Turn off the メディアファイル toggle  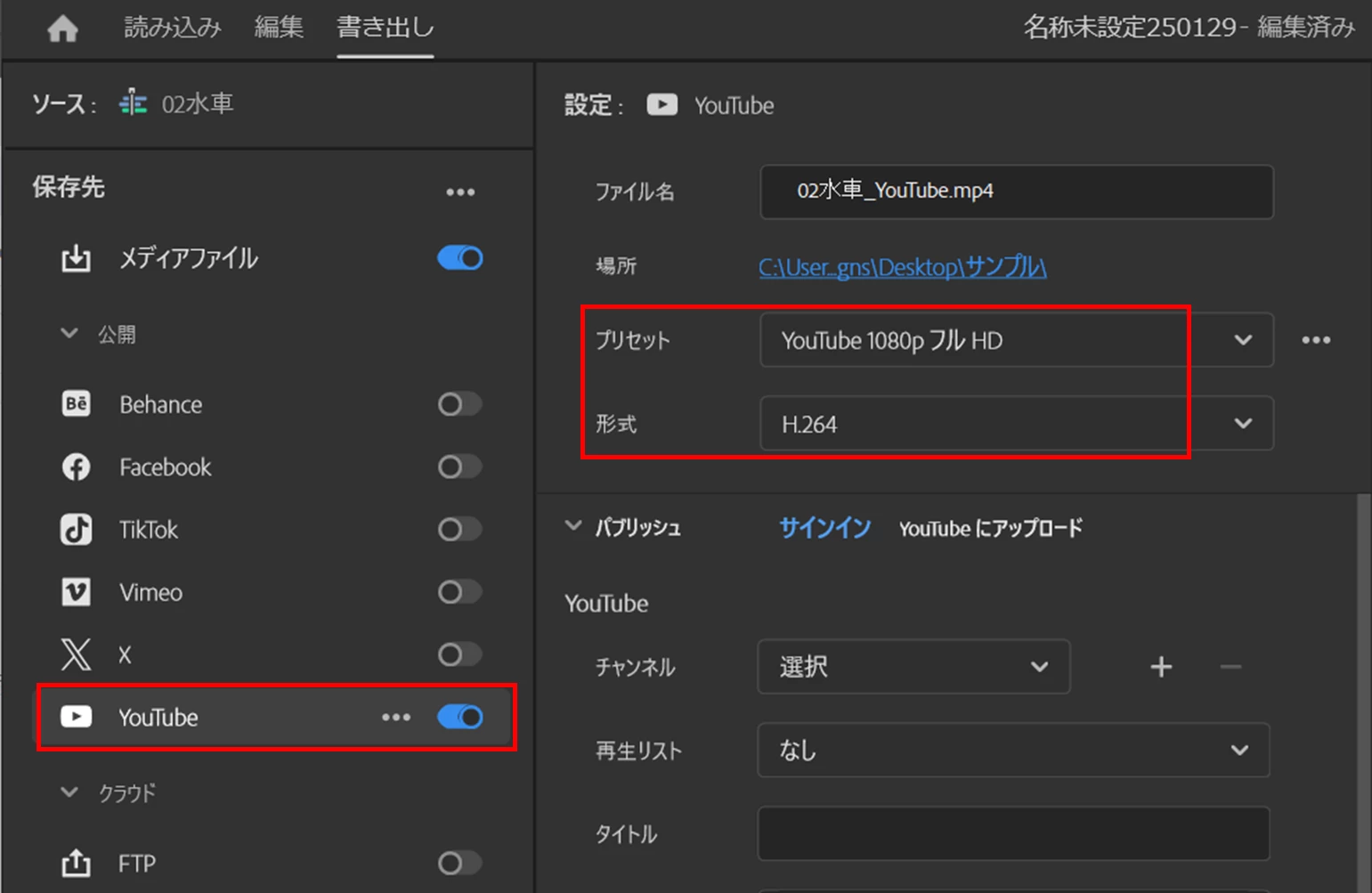460,258
